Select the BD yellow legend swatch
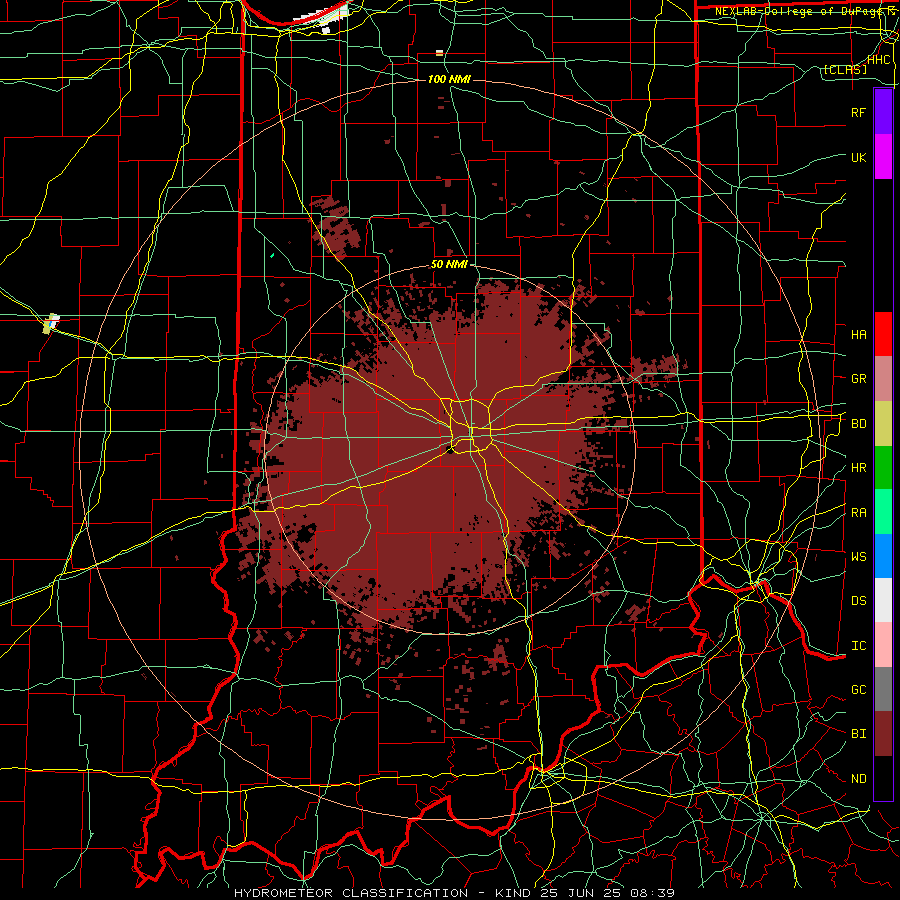The image size is (900, 900). (x=883, y=424)
